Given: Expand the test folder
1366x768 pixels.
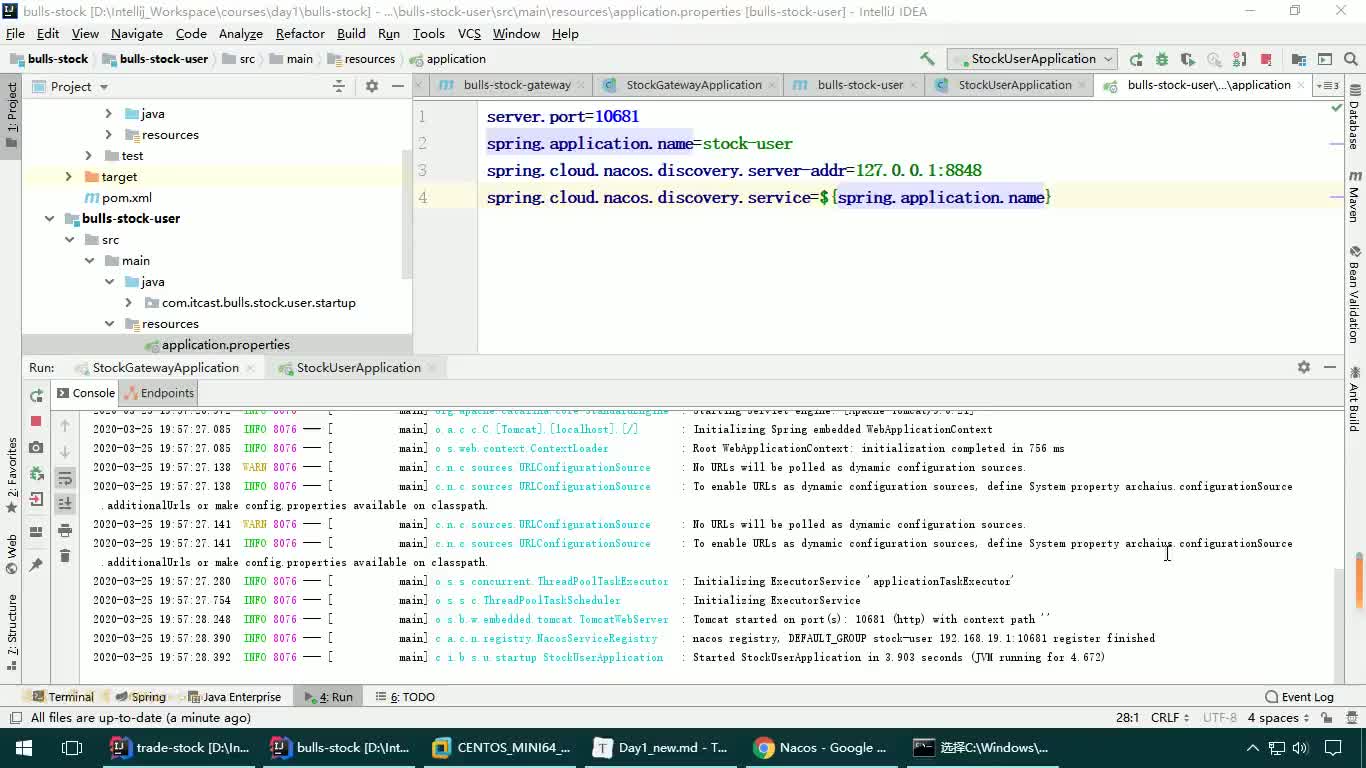Looking at the screenshot, I should tap(88, 155).
